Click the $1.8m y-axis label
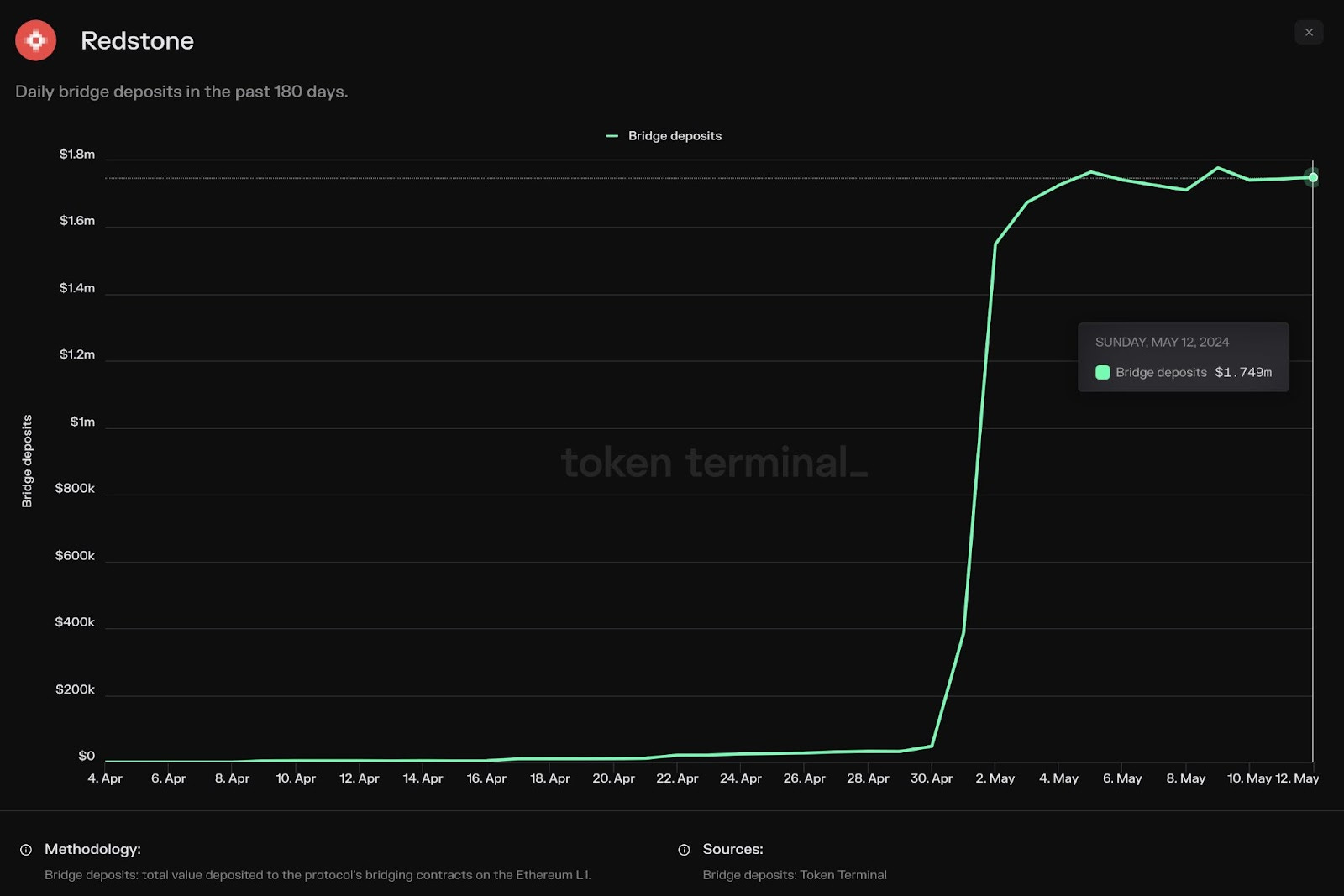Image resolution: width=1344 pixels, height=896 pixels. 77,154
